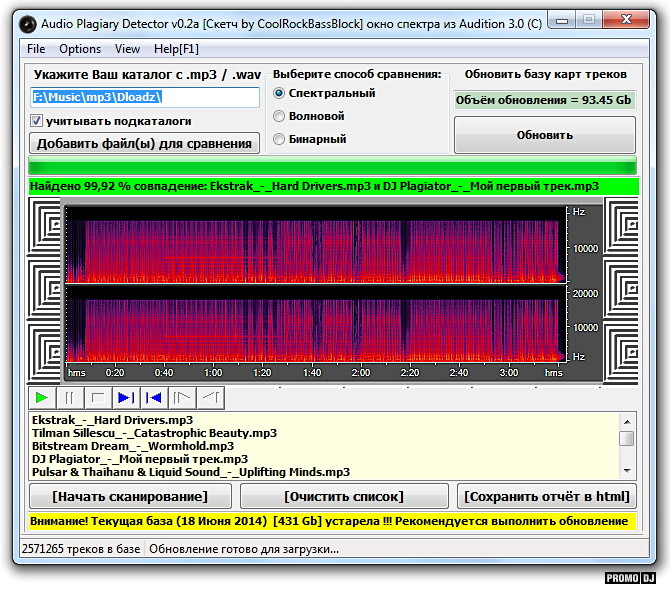Click the upper spectrogram display
Image resolution: width=670 pixels, height=598 pixels.
pyautogui.click(x=316, y=245)
